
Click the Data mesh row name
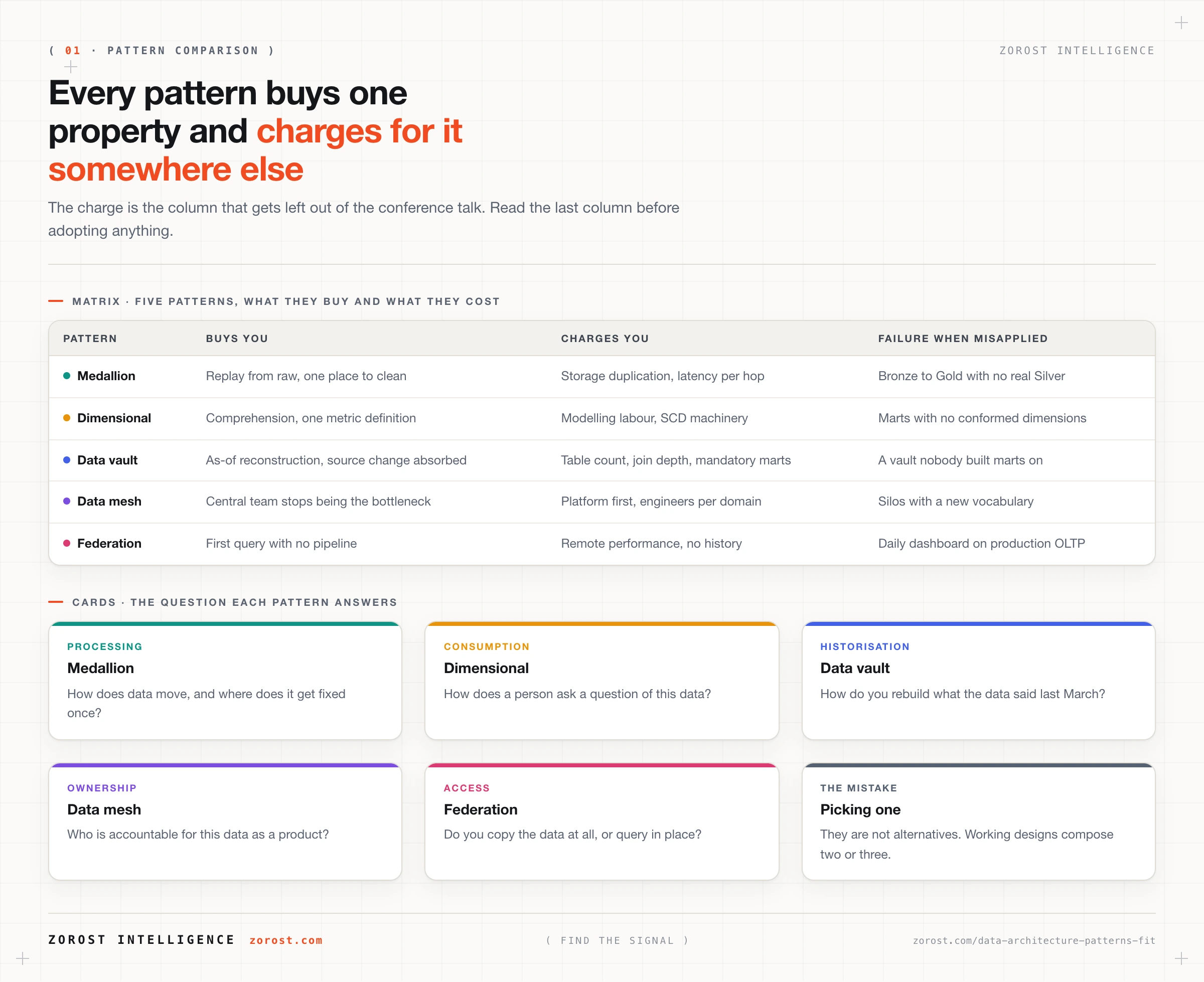click(x=109, y=501)
